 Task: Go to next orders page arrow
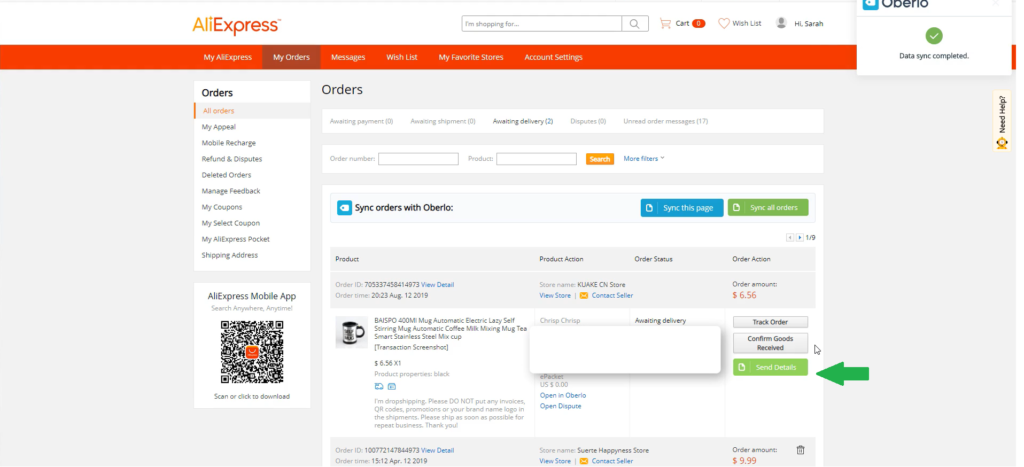pyautogui.click(x=799, y=238)
